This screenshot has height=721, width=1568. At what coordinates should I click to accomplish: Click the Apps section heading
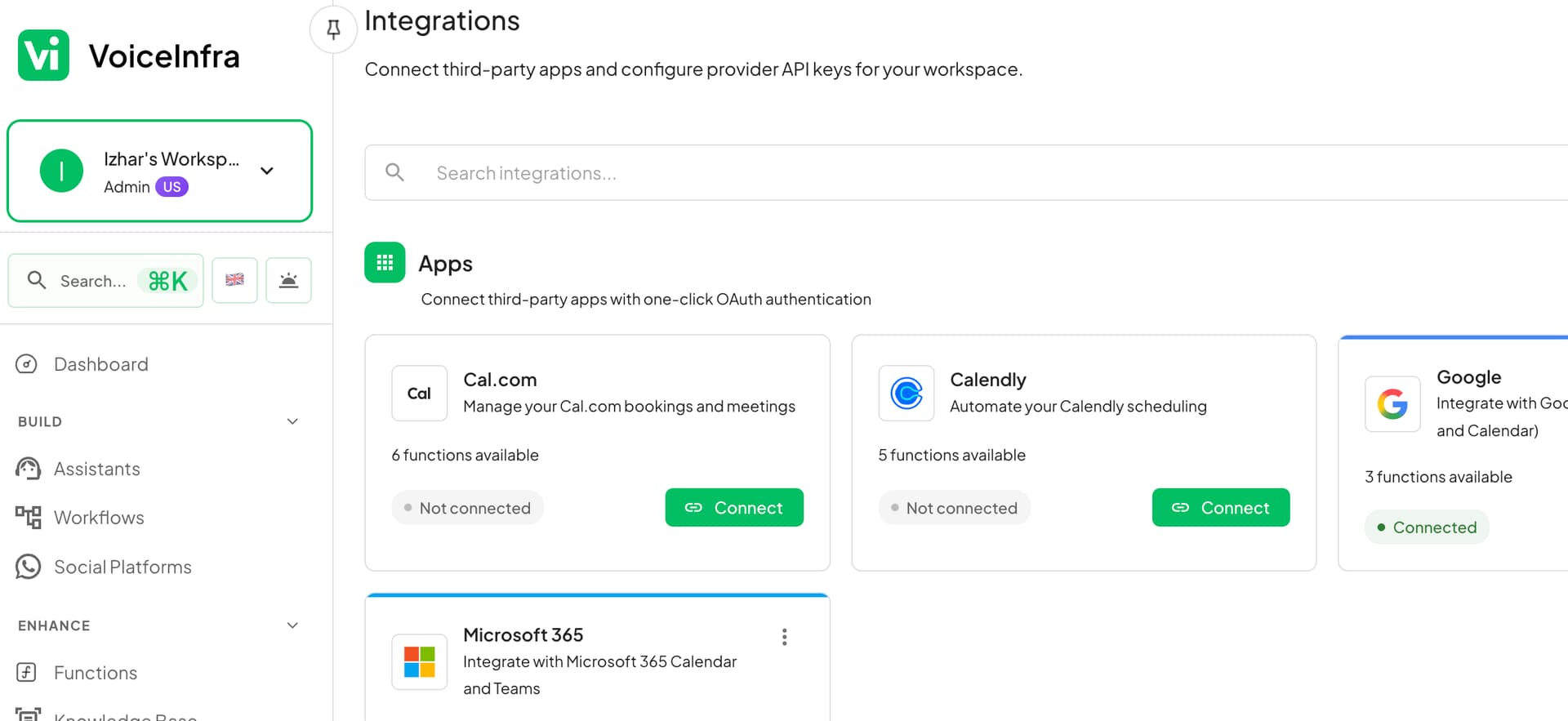click(x=445, y=264)
